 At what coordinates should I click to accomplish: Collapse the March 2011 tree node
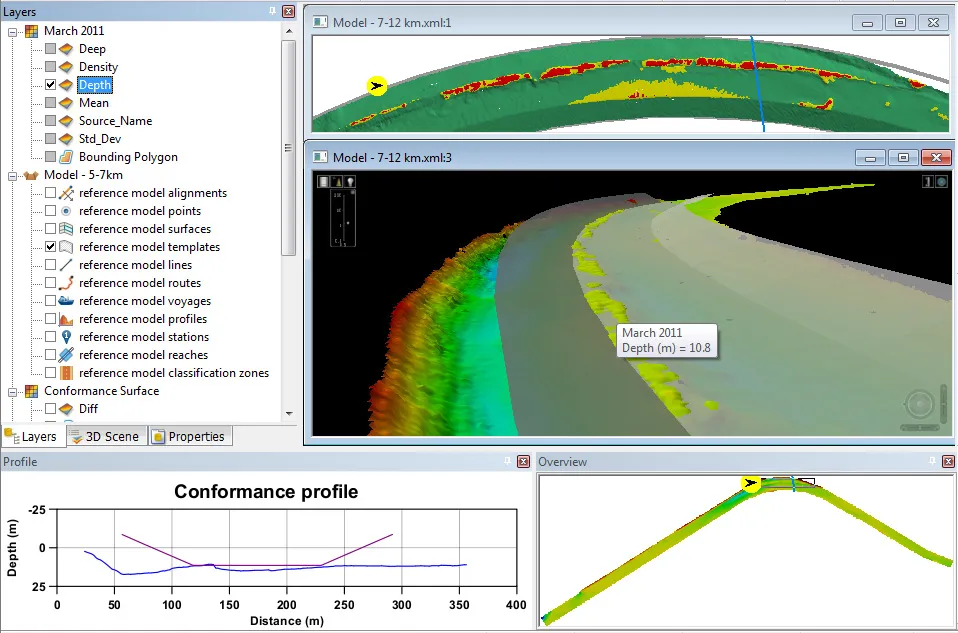tap(12, 31)
